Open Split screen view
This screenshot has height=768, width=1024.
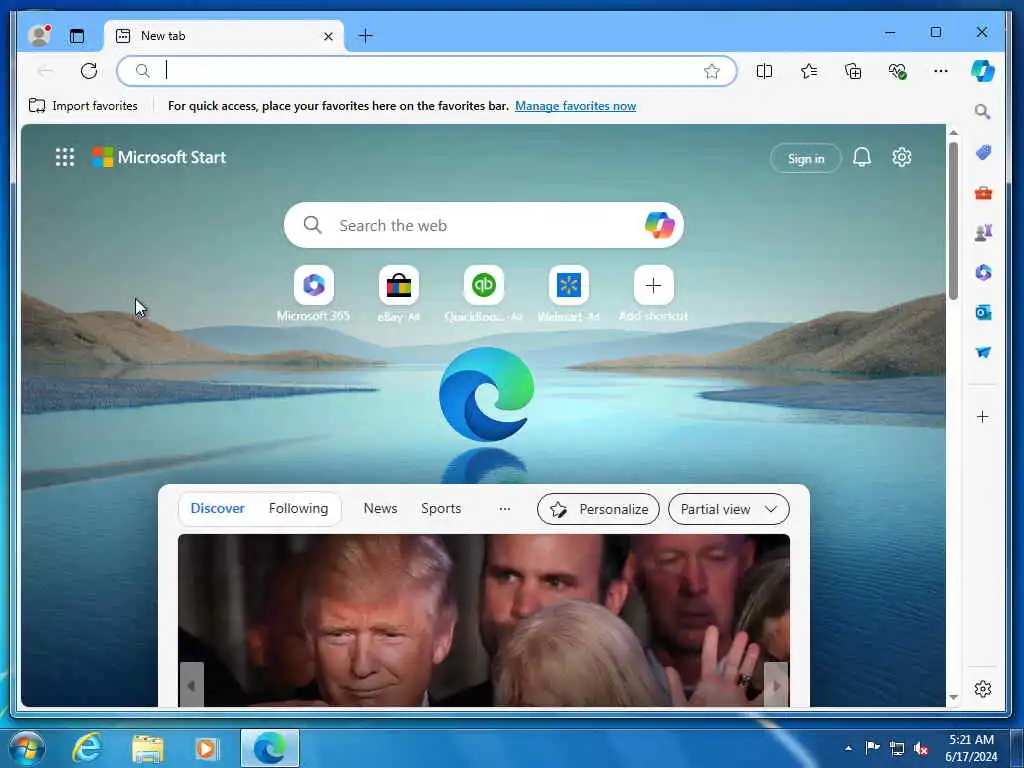point(764,71)
